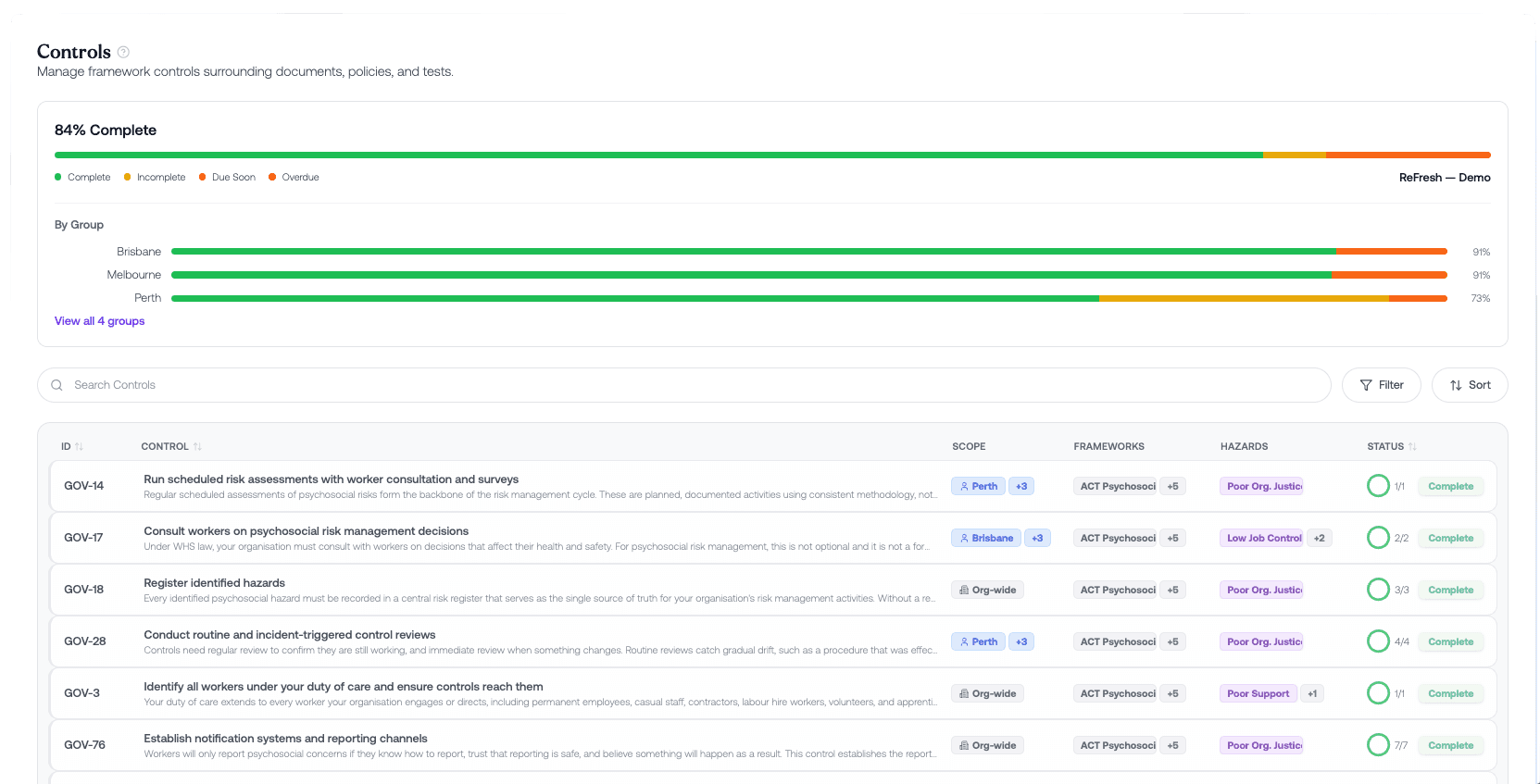
Task: Open the View all 4 groups link
Action: (x=100, y=321)
